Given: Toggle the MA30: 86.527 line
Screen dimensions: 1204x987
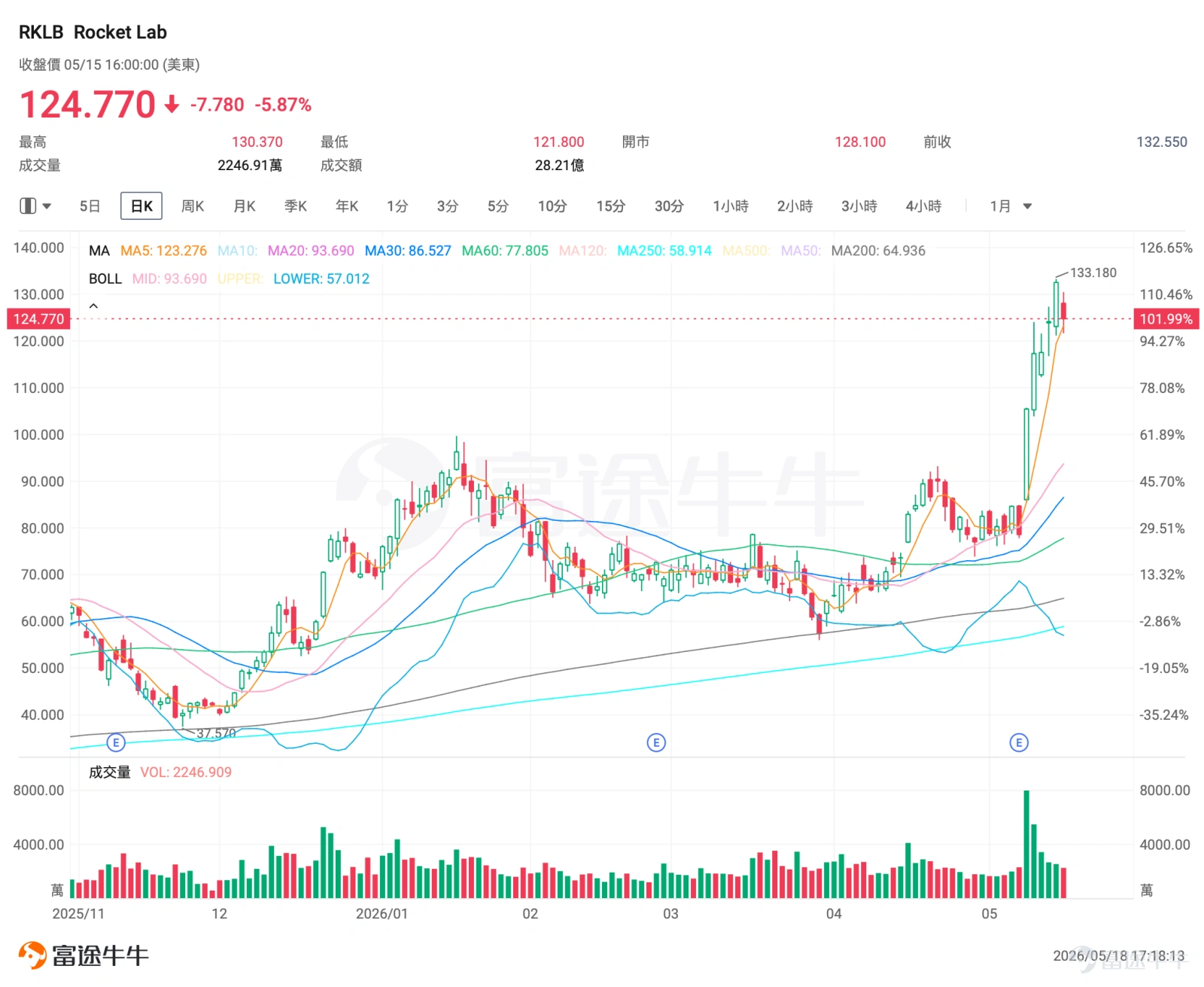Looking at the screenshot, I should pyautogui.click(x=408, y=251).
